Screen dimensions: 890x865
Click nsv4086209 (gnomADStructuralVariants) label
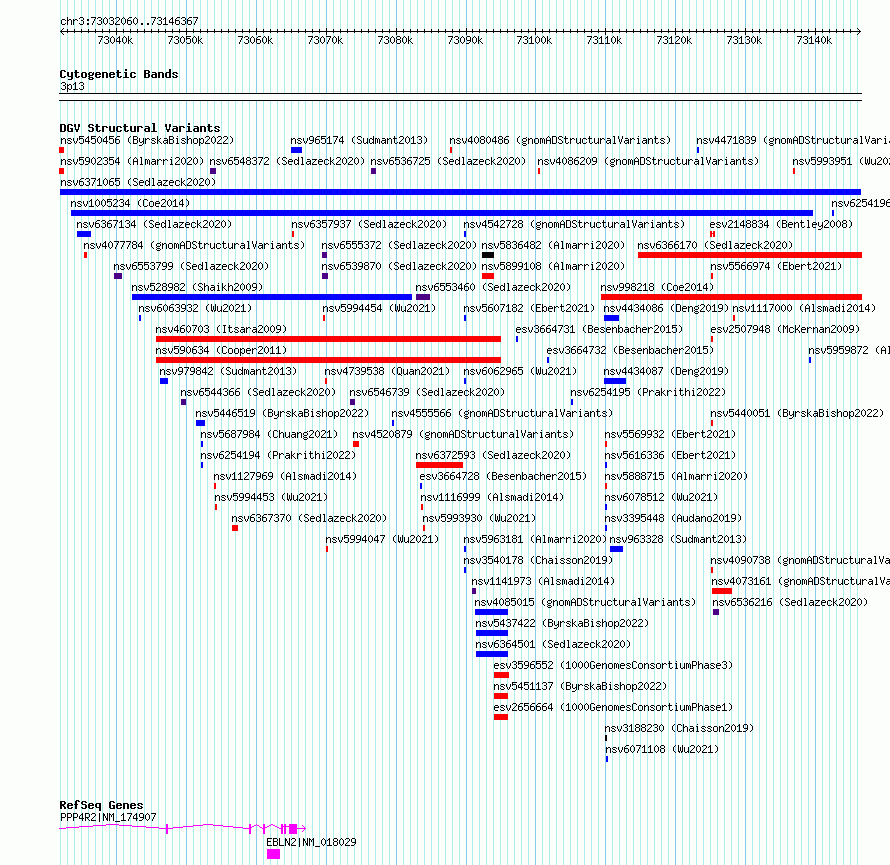(648, 161)
